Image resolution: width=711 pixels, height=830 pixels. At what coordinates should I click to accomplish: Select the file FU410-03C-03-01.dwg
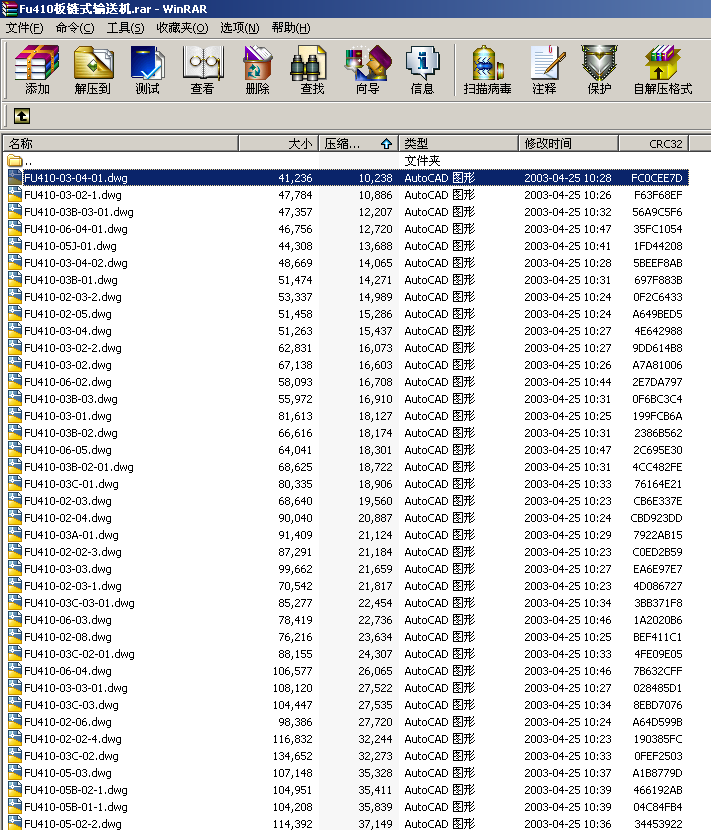coord(79,603)
